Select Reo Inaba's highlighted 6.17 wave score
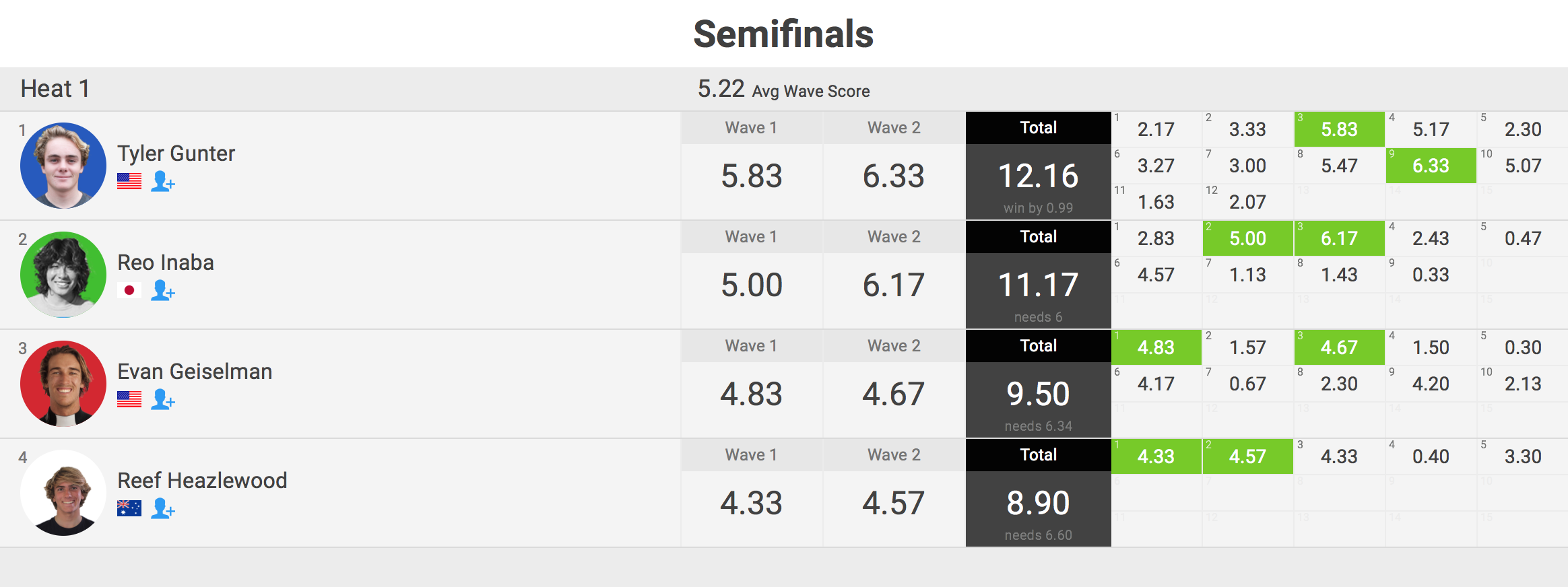1568x587 pixels. (x=1339, y=238)
